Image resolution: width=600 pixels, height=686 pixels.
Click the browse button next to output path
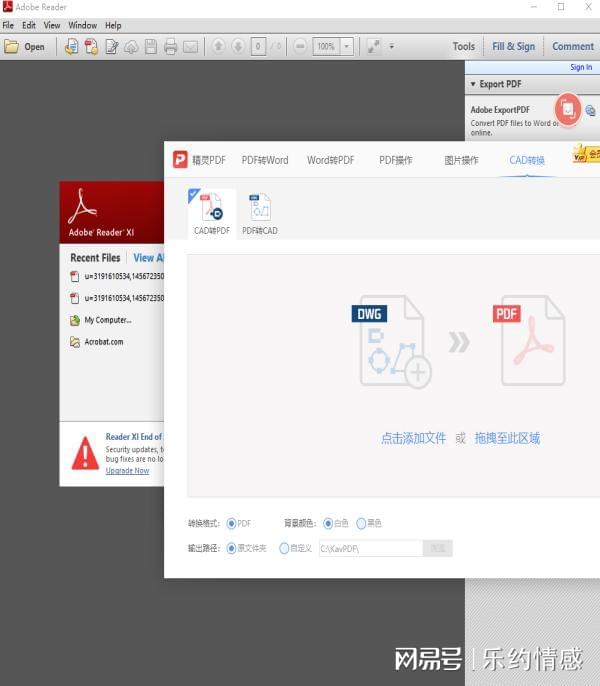tap(438, 548)
